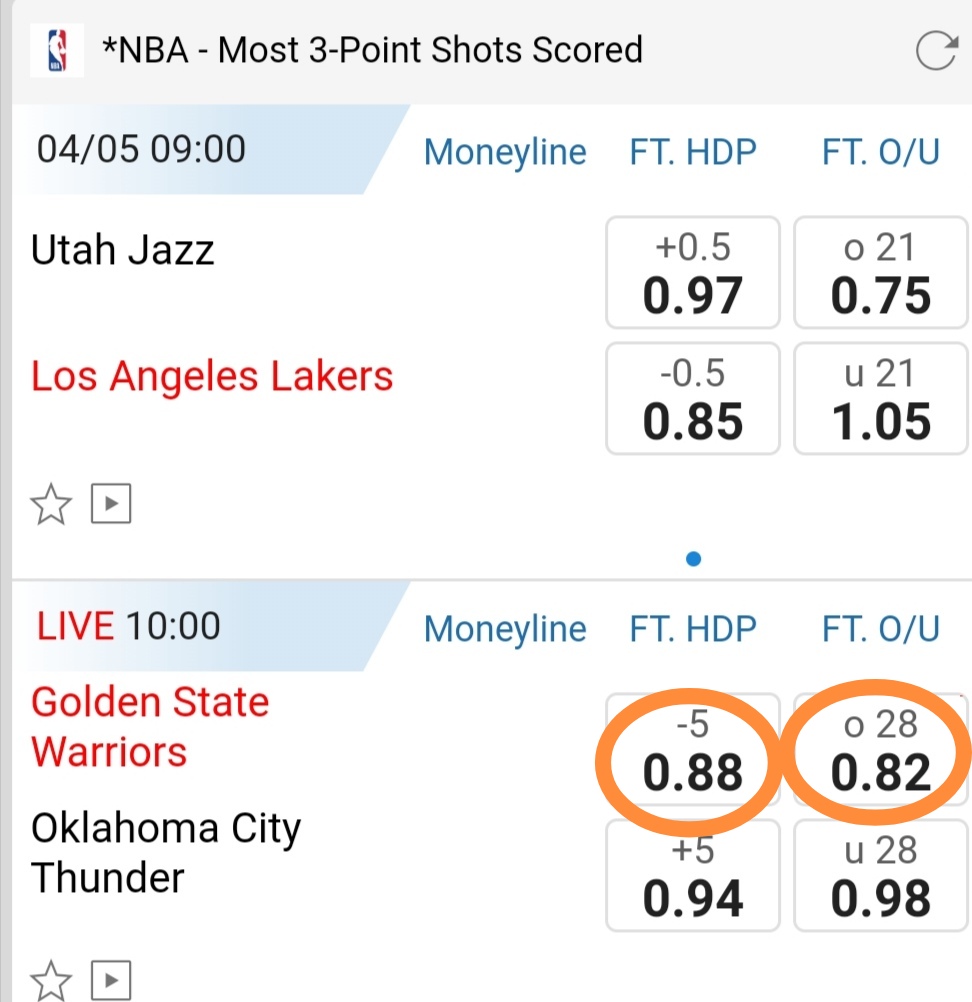This screenshot has height=1002, width=972.
Task: Pick under 21 odds at 1.05
Action: (x=880, y=398)
